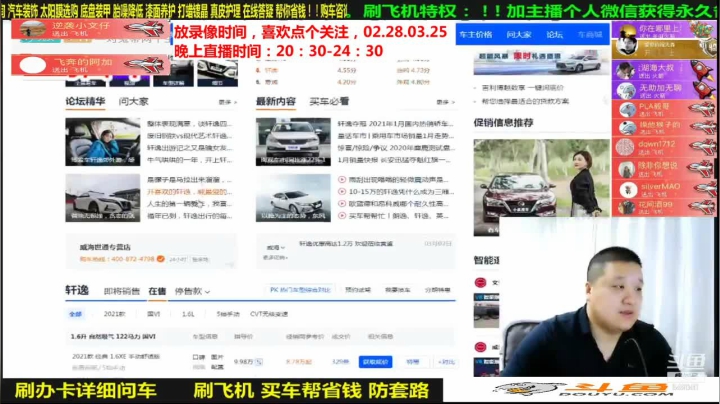Screen dimensions: 720x404
Task: Open the orange highlighted forum article link
Action: [190, 191]
